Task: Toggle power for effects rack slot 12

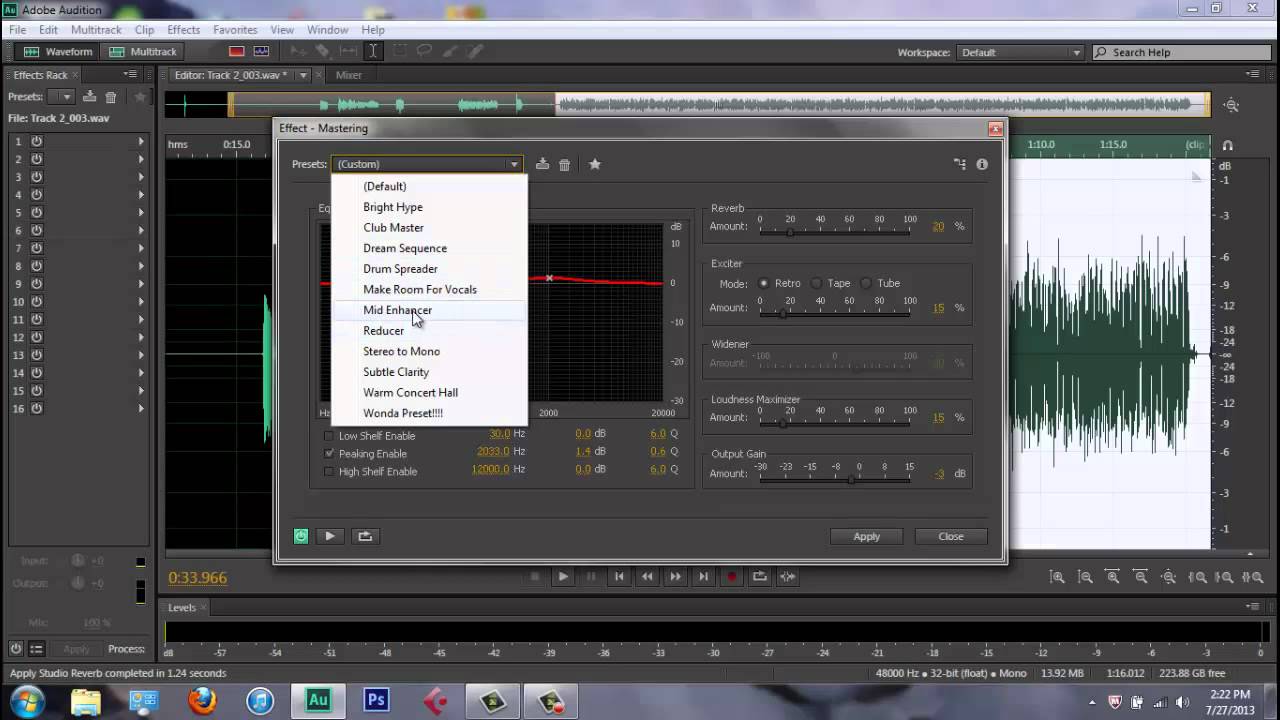Action: click(x=37, y=337)
